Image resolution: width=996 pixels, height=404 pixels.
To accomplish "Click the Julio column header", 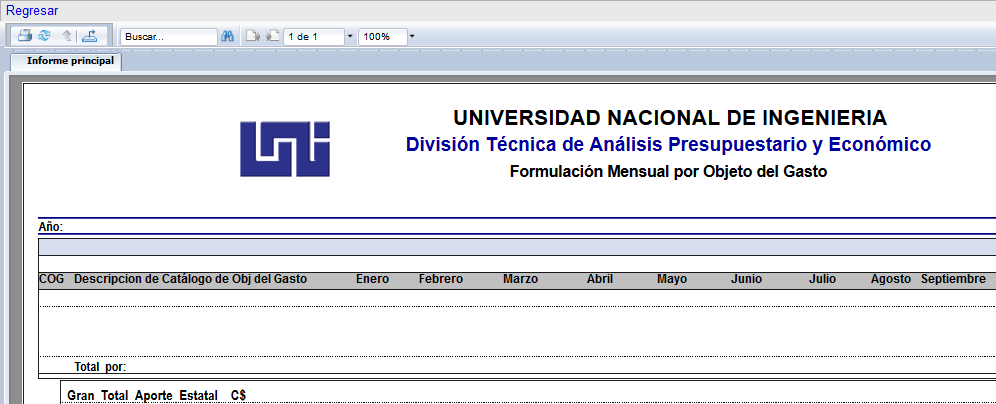I will tap(822, 279).
